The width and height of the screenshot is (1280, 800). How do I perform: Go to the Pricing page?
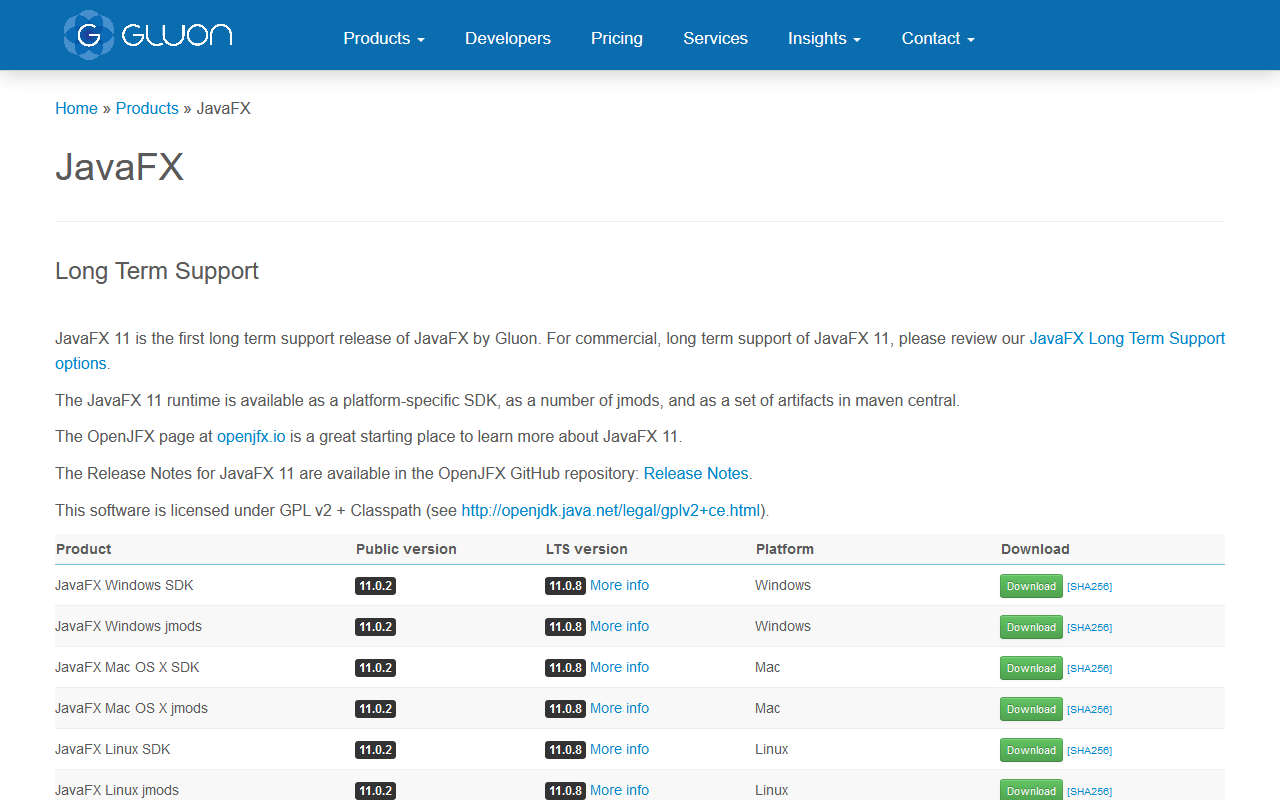click(x=617, y=38)
